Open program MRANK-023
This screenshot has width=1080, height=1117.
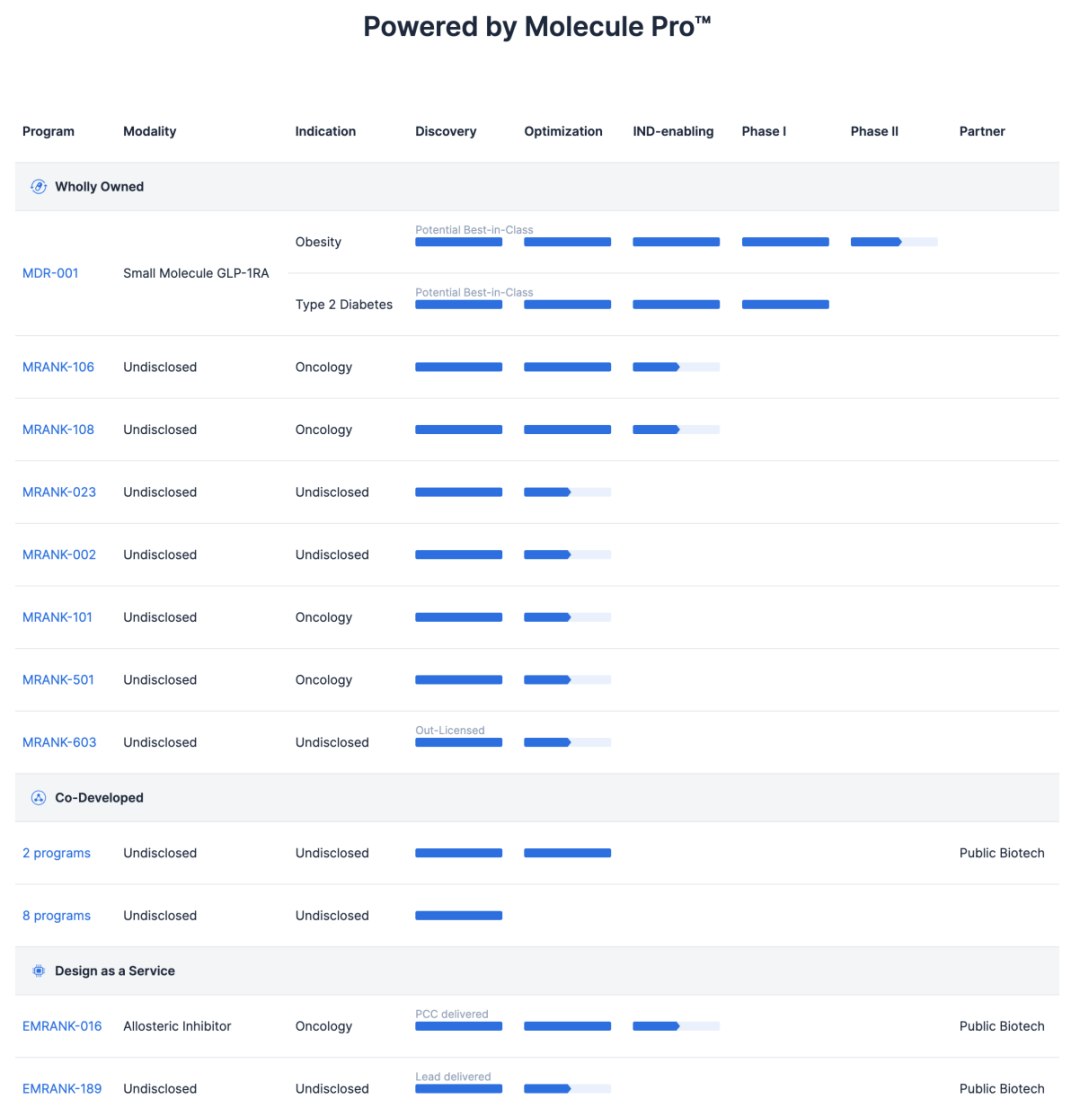click(x=59, y=492)
